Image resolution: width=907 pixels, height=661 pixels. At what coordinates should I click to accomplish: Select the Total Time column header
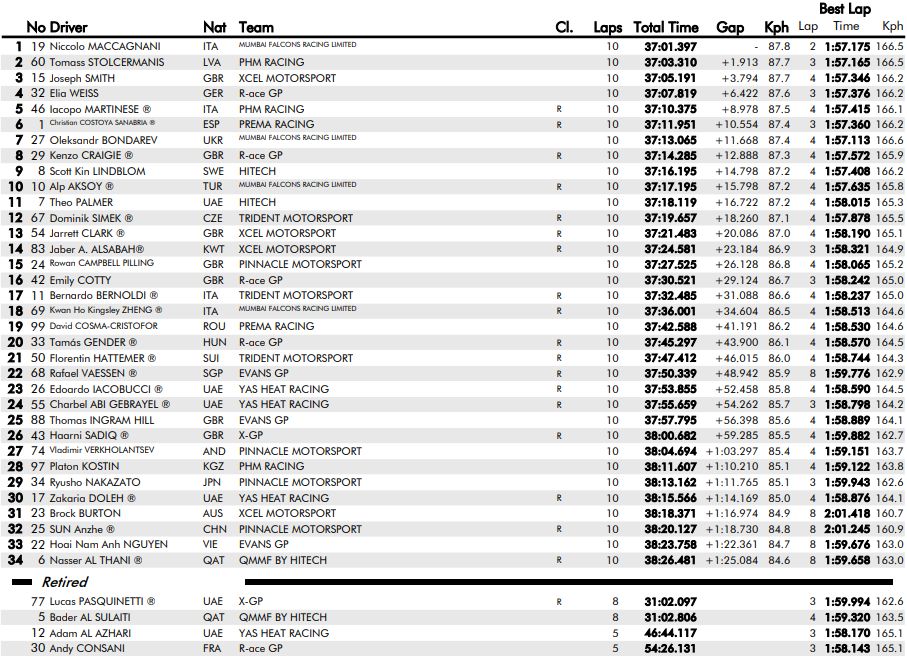point(666,27)
